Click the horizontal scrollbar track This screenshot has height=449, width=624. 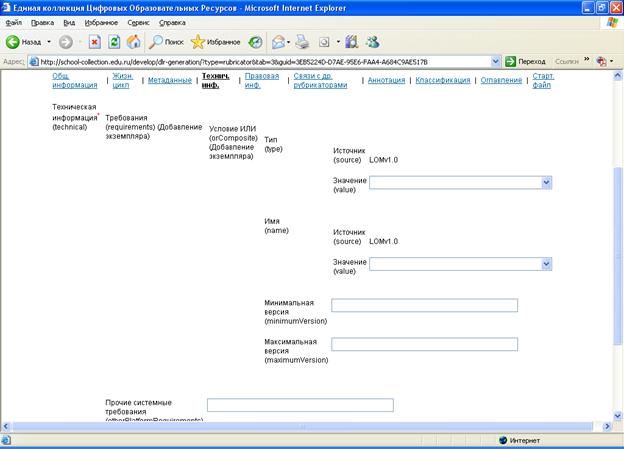tap(302, 427)
